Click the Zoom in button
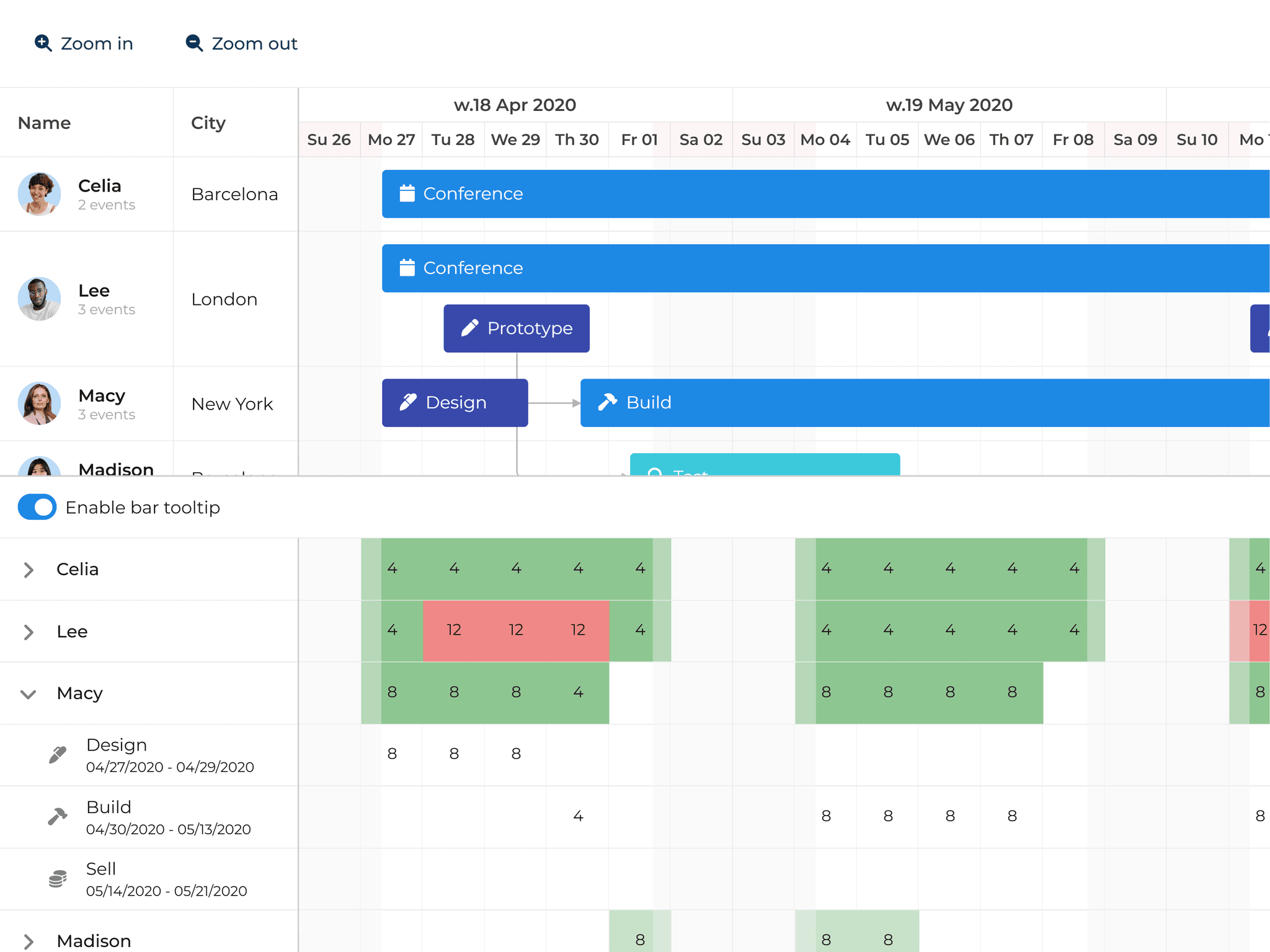This screenshot has height=952, width=1270. pyautogui.click(x=83, y=43)
